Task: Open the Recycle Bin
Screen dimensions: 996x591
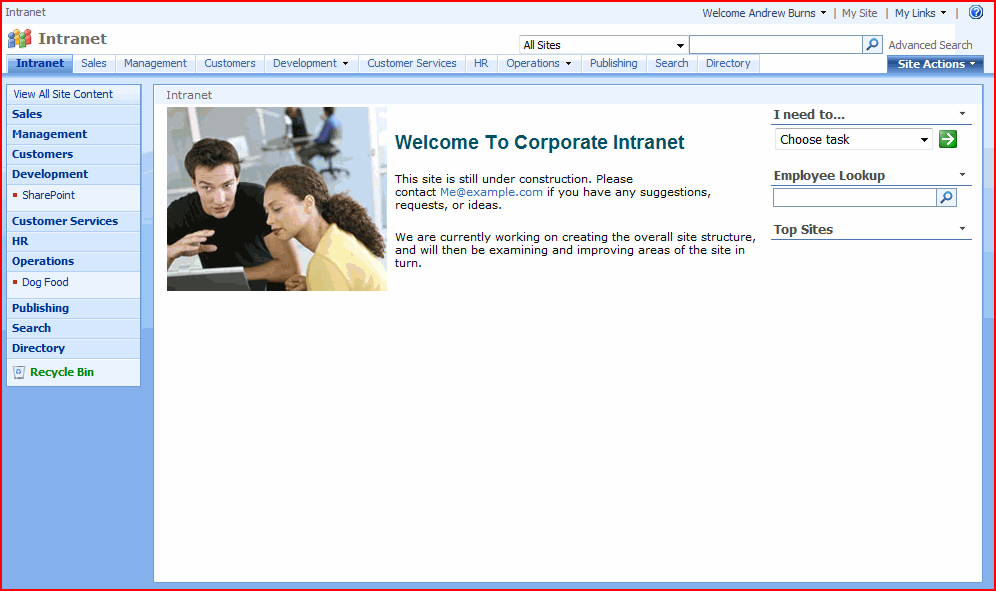Action: (61, 372)
